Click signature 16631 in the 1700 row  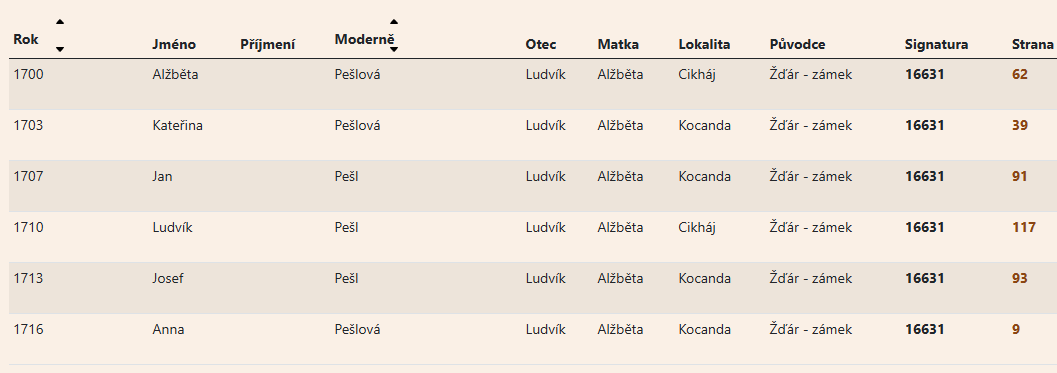[x=924, y=74]
